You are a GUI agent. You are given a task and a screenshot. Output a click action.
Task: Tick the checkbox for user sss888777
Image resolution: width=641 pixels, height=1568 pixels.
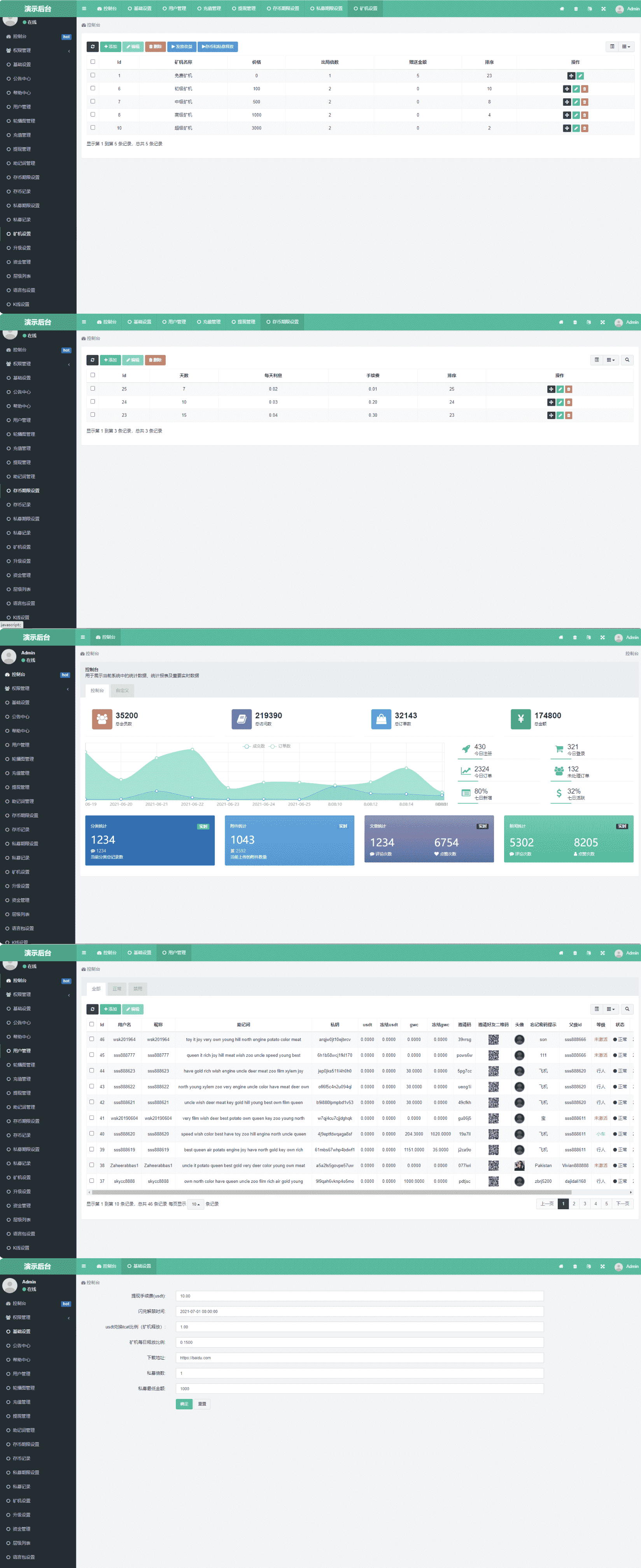pyautogui.click(x=91, y=1055)
